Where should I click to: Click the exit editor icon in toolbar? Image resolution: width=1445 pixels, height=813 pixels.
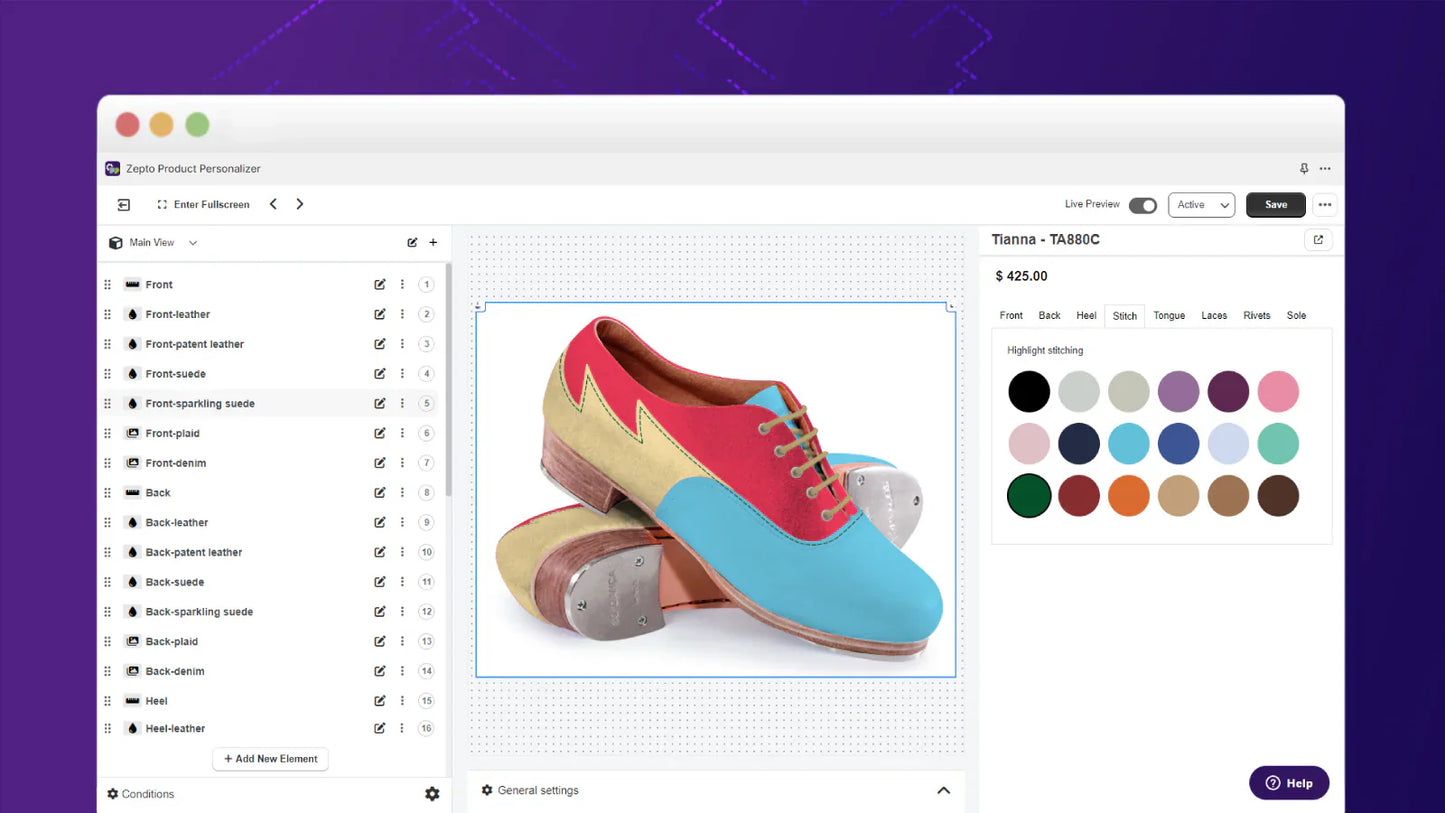tap(124, 205)
